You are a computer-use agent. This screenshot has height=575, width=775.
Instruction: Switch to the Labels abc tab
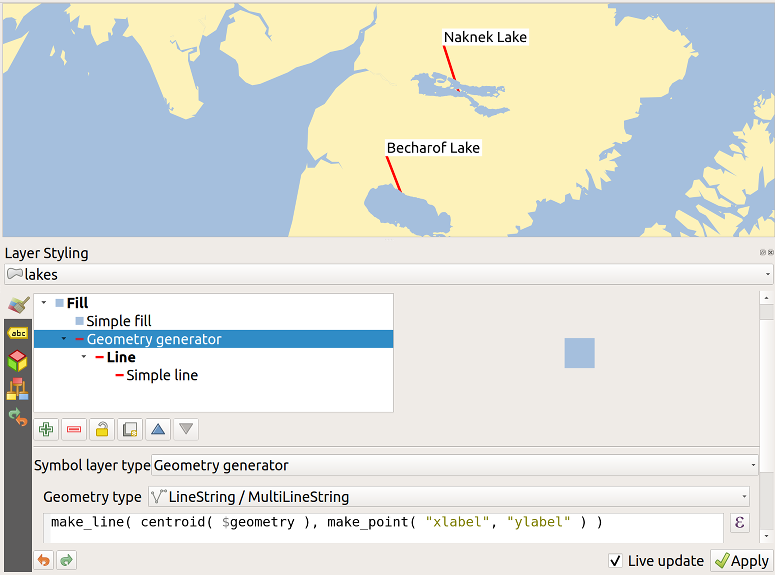17,333
